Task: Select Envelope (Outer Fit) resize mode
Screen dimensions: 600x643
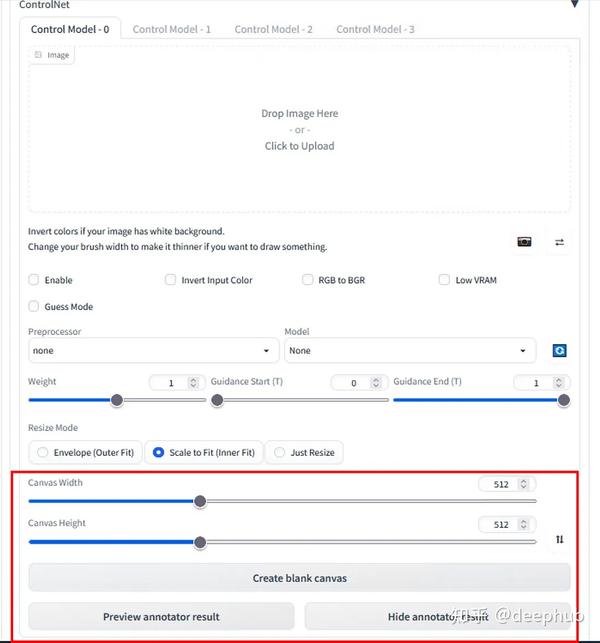Action: click(x=42, y=453)
